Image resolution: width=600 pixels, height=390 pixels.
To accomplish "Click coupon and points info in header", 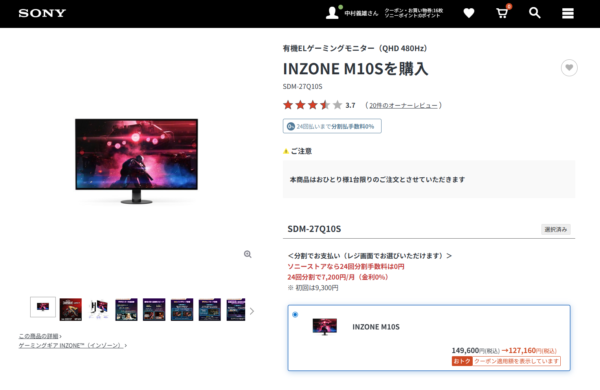I will click(x=414, y=13).
